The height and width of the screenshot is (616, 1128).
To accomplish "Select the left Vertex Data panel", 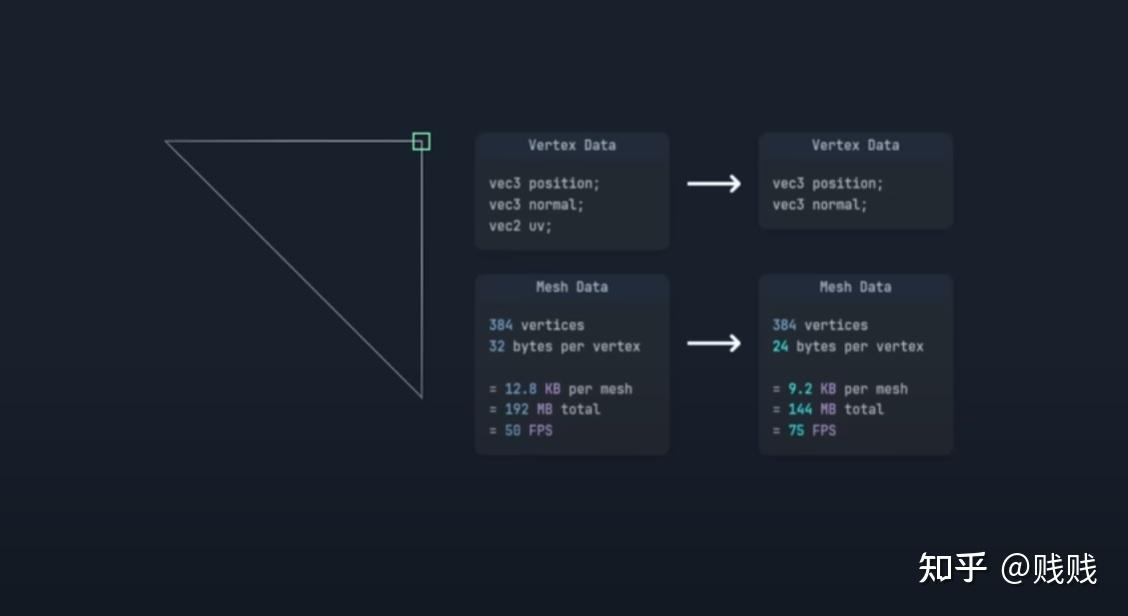I will click(571, 190).
